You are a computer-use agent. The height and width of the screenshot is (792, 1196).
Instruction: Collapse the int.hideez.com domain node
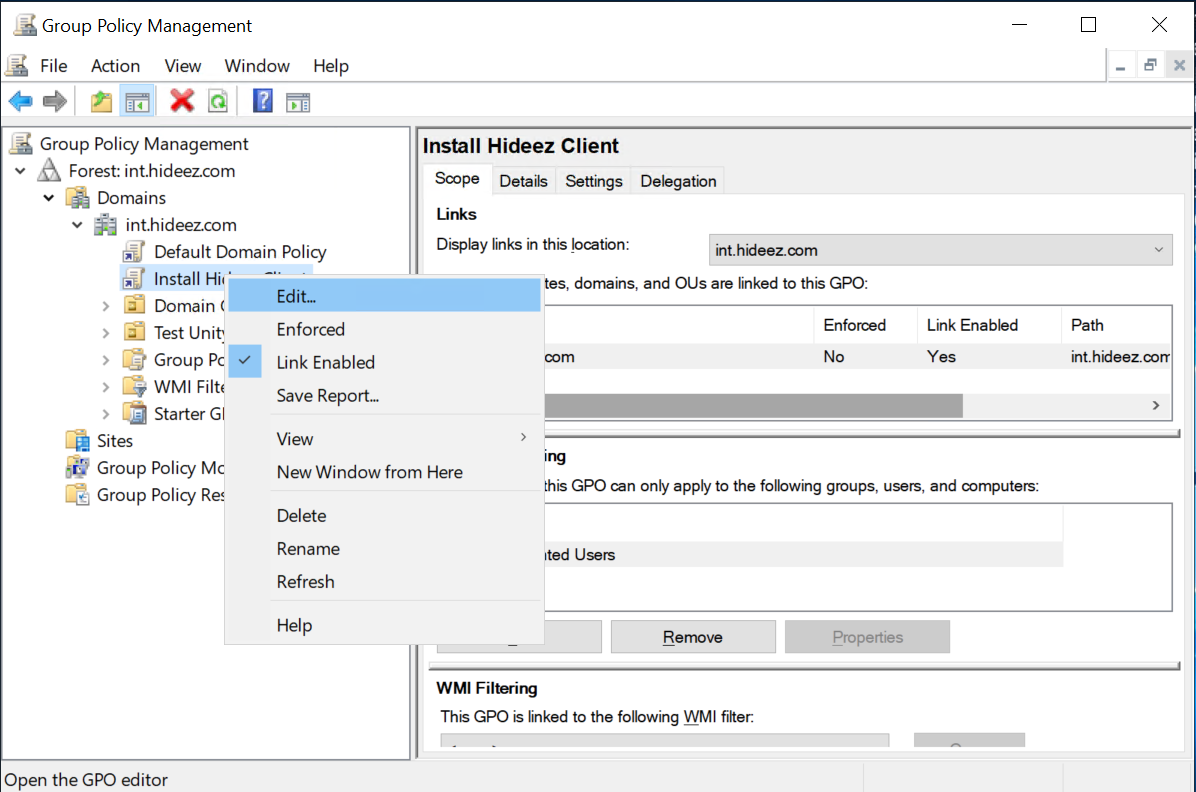coord(77,225)
